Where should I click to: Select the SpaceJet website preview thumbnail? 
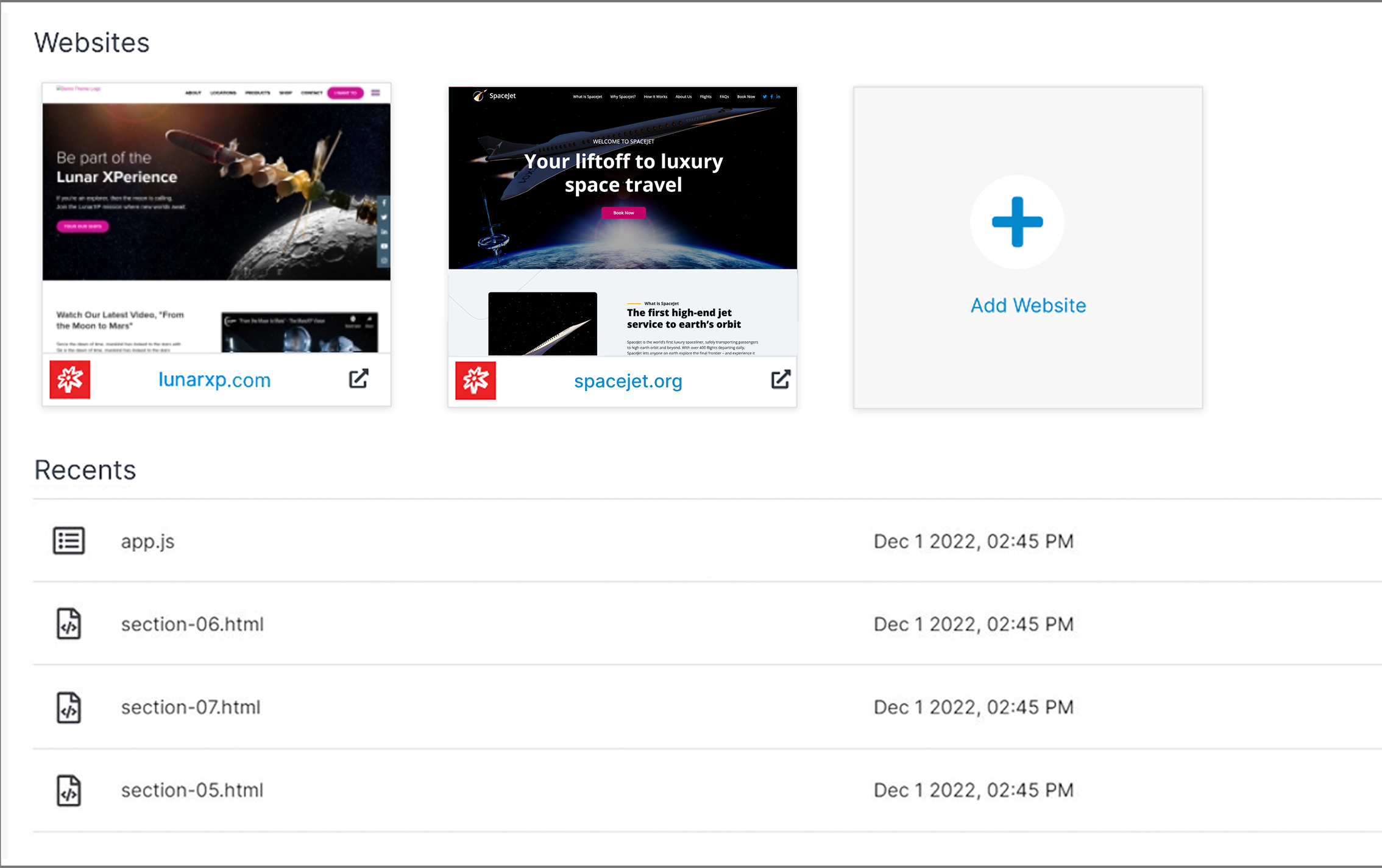point(623,221)
